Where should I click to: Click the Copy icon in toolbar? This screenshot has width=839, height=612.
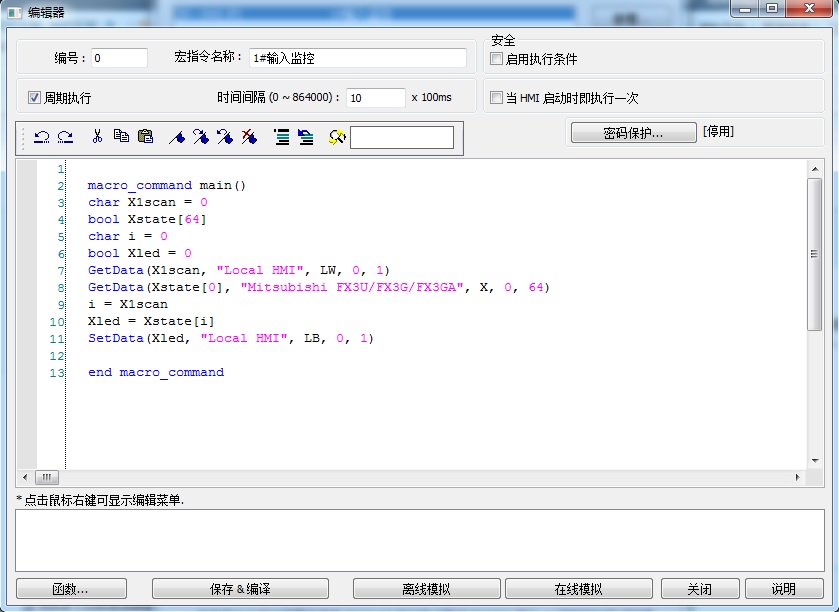point(121,137)
